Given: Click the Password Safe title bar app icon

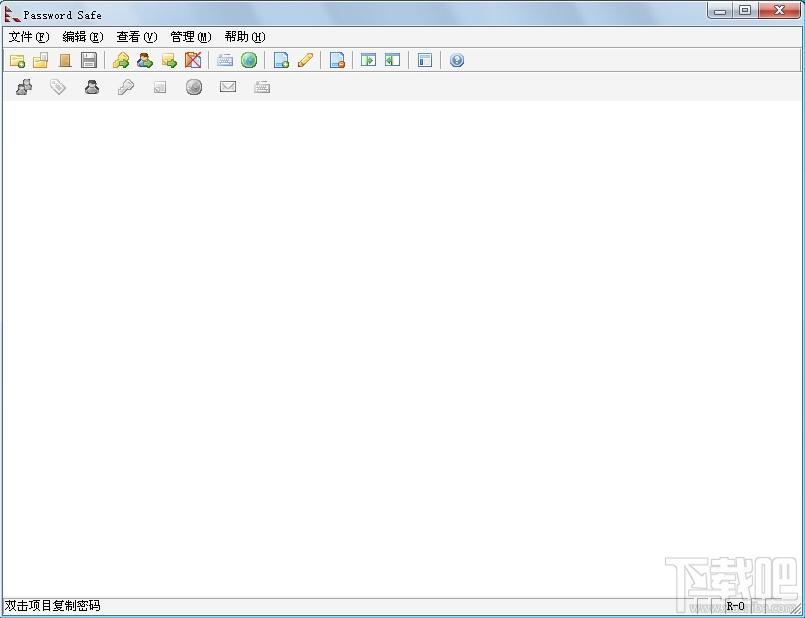Looking at the screenshot, I should pyautogui.click(x=12, y=14).
